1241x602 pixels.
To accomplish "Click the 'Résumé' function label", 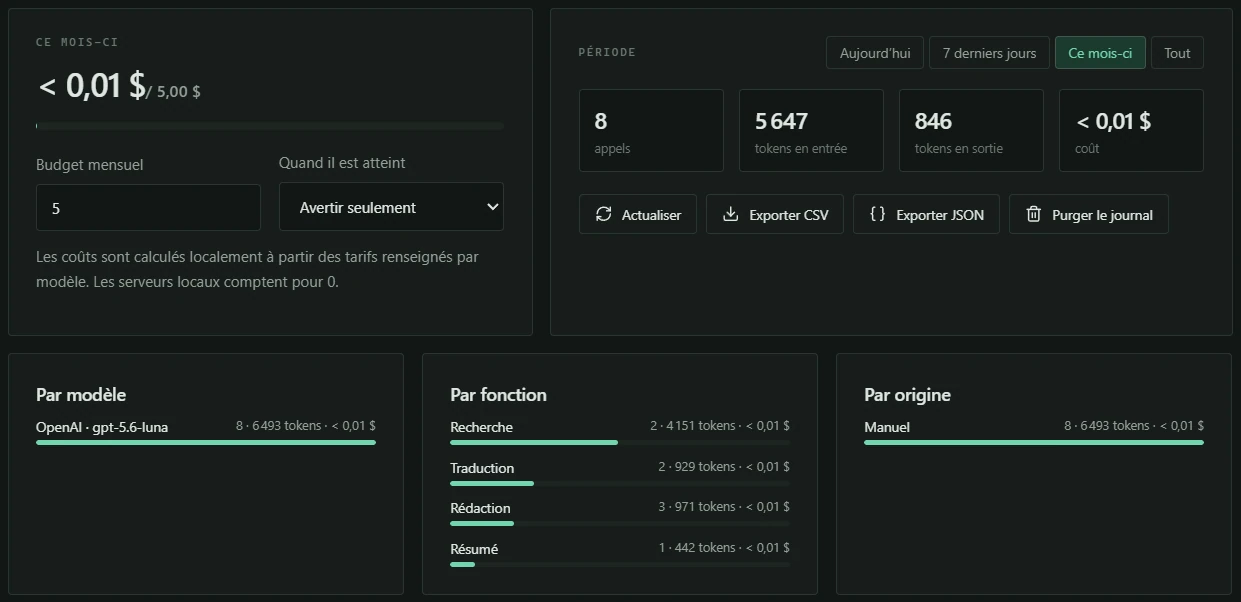I will (x=474, y=549).
